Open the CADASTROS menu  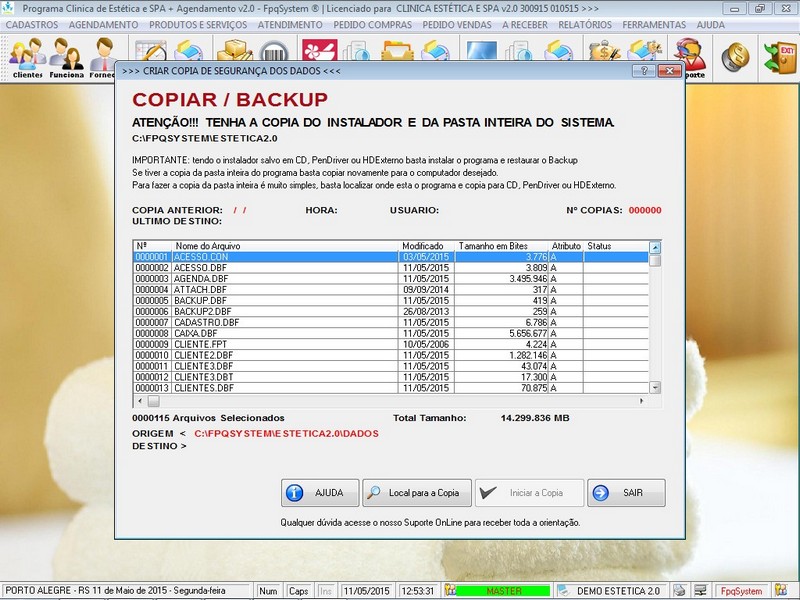(x=32, y=24)
